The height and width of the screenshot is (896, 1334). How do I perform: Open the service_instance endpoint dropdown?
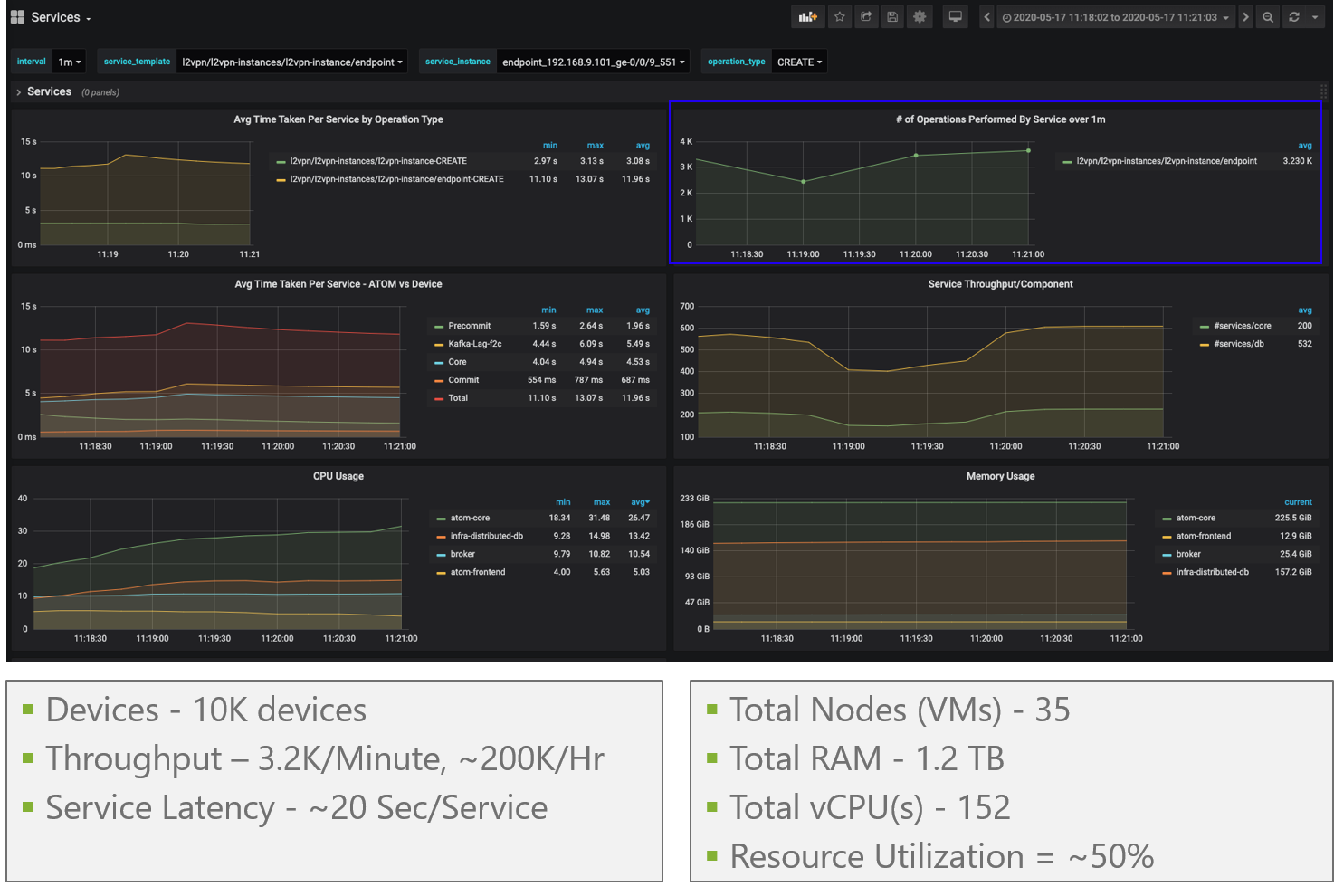point(593,62)
